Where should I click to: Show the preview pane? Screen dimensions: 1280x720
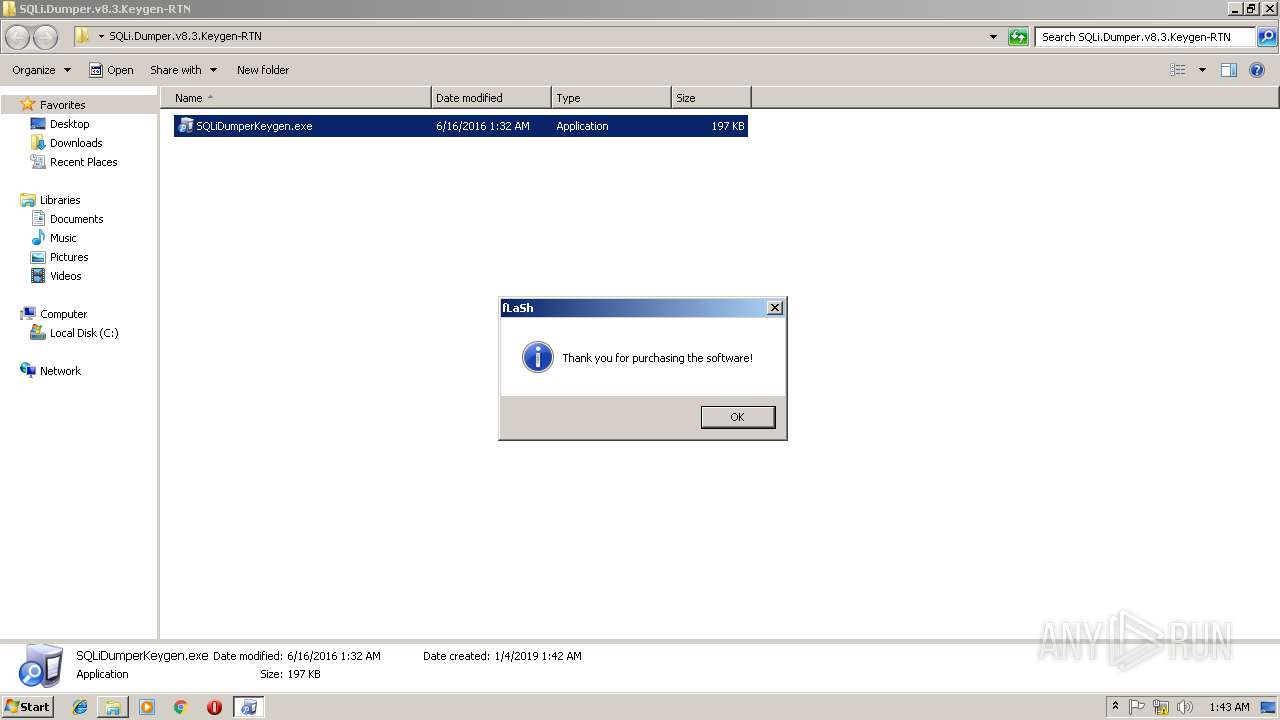1229,70
